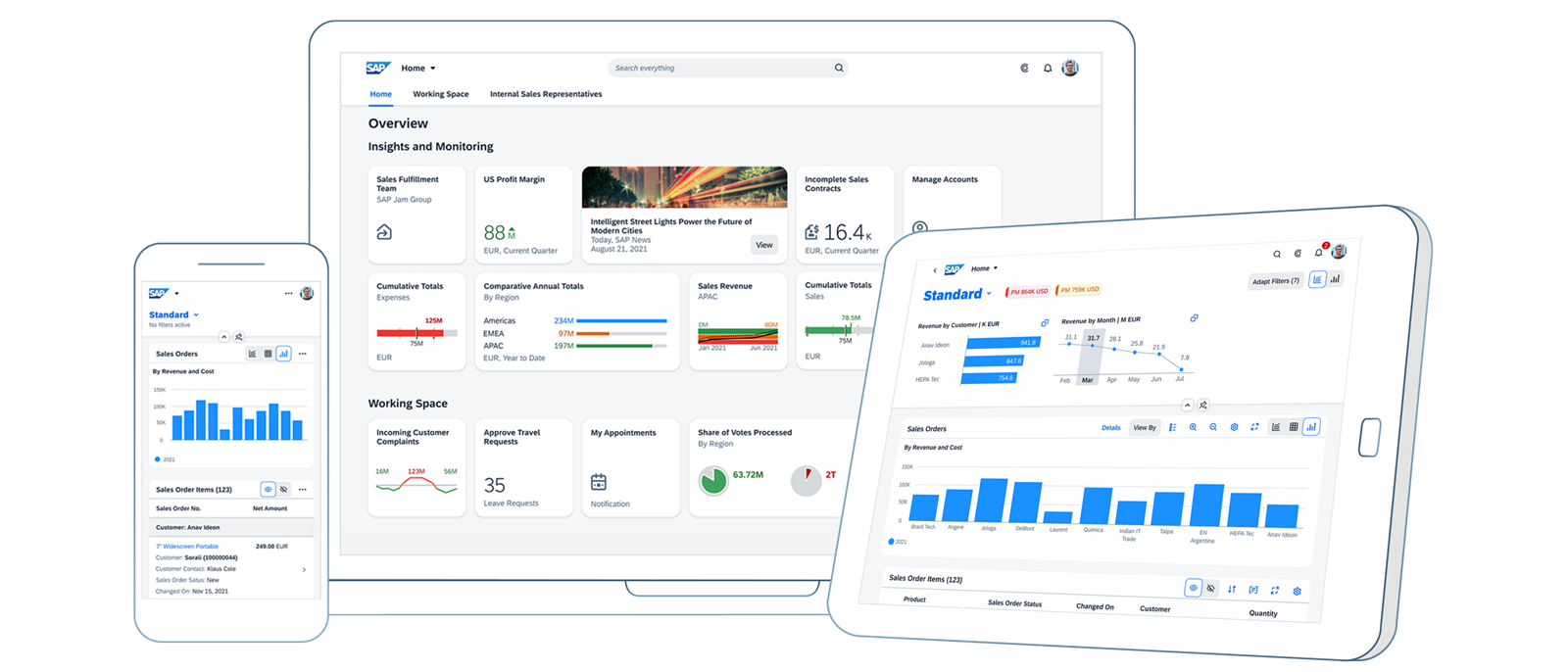Open user avatar in laptop header

1070,68
